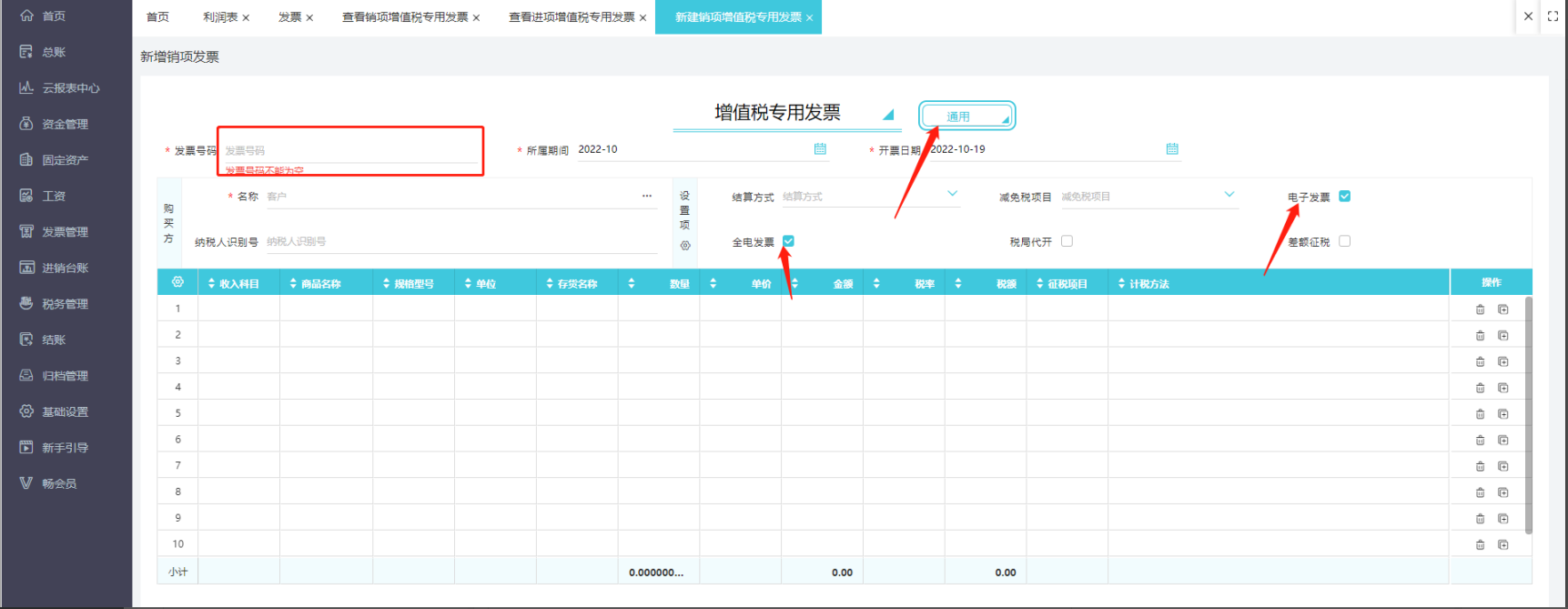Click the ellipsis icon in 名称 field
This screenshot has width=1568, height=609.
click(647, 197)
